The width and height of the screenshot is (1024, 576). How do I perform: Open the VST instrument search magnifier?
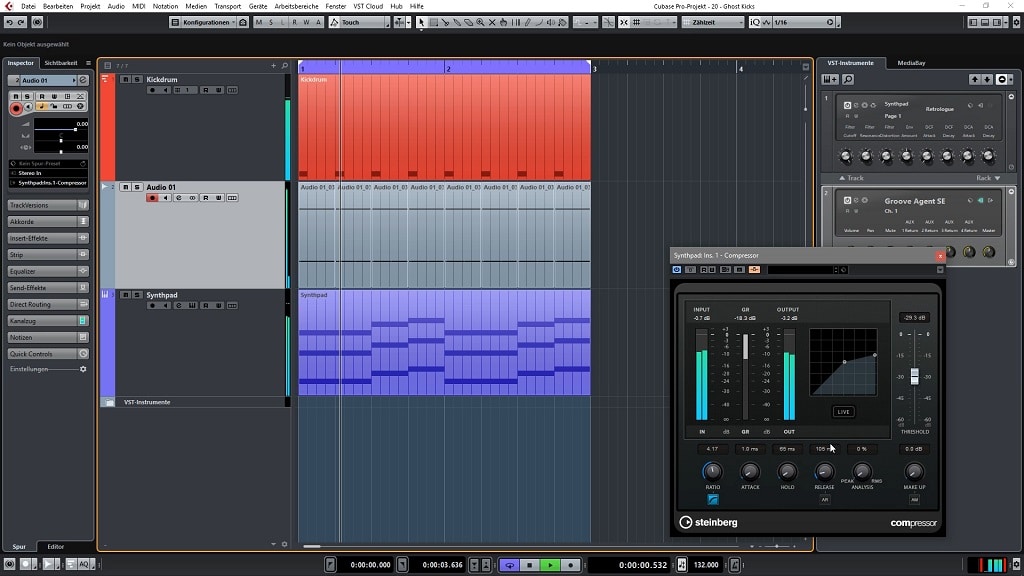click(848, 80)
